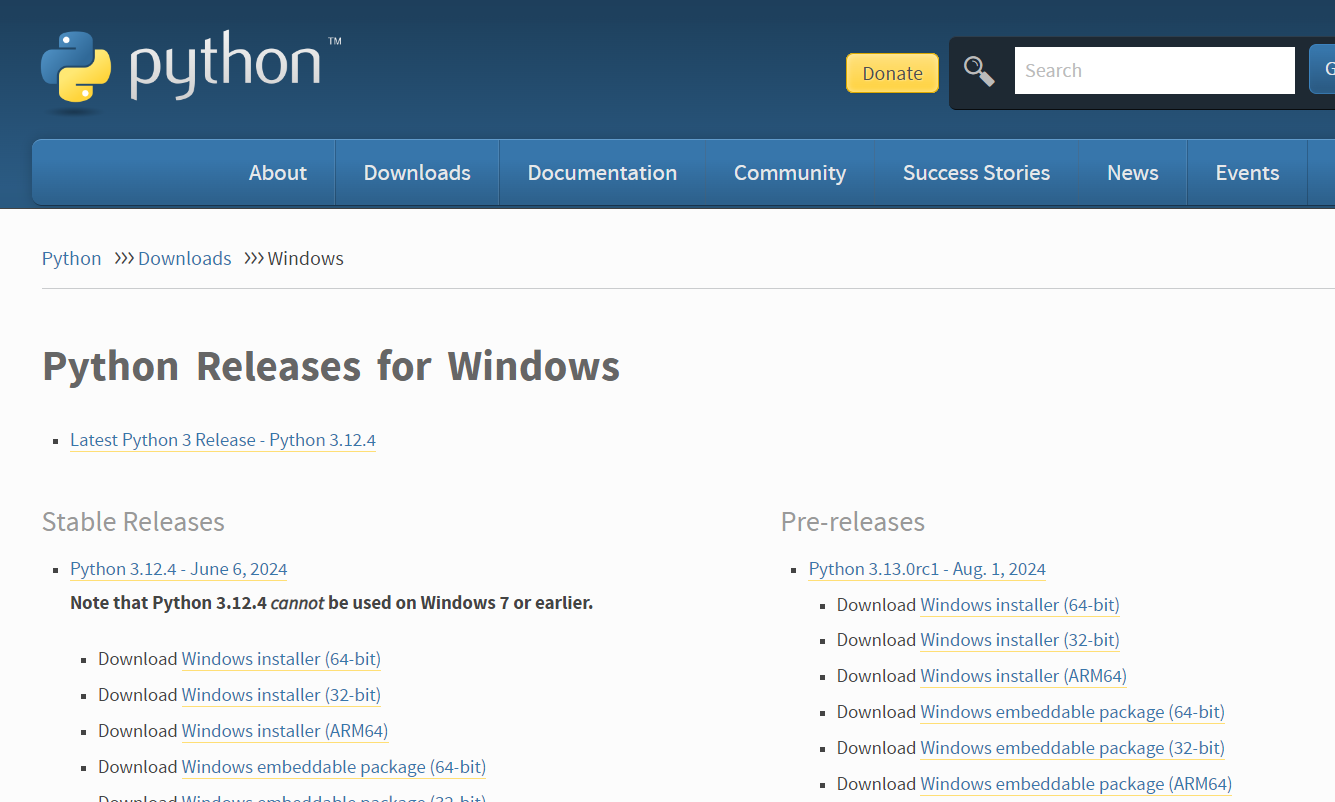This screenshot has width=1335, height=802.
Task: Download pre-release embeddable package (ARM64)
Action: [x=1076, y=784]
